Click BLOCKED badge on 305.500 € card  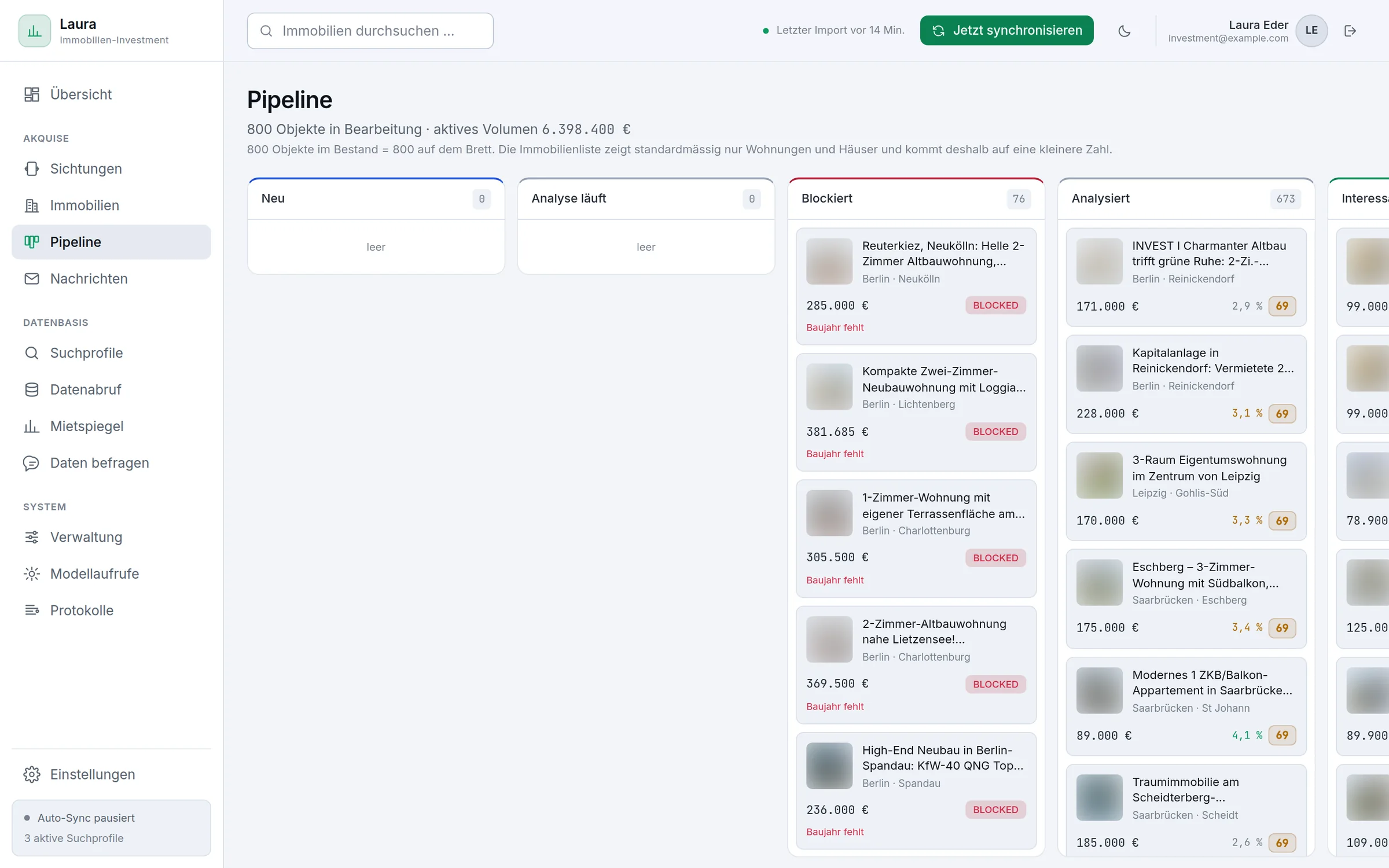995,558
